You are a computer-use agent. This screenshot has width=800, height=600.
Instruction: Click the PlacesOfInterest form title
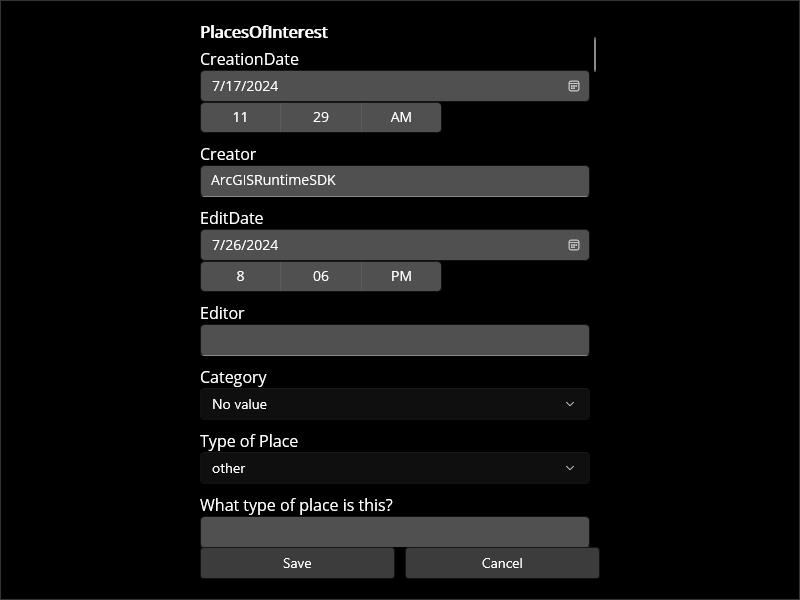pos(264,32)
